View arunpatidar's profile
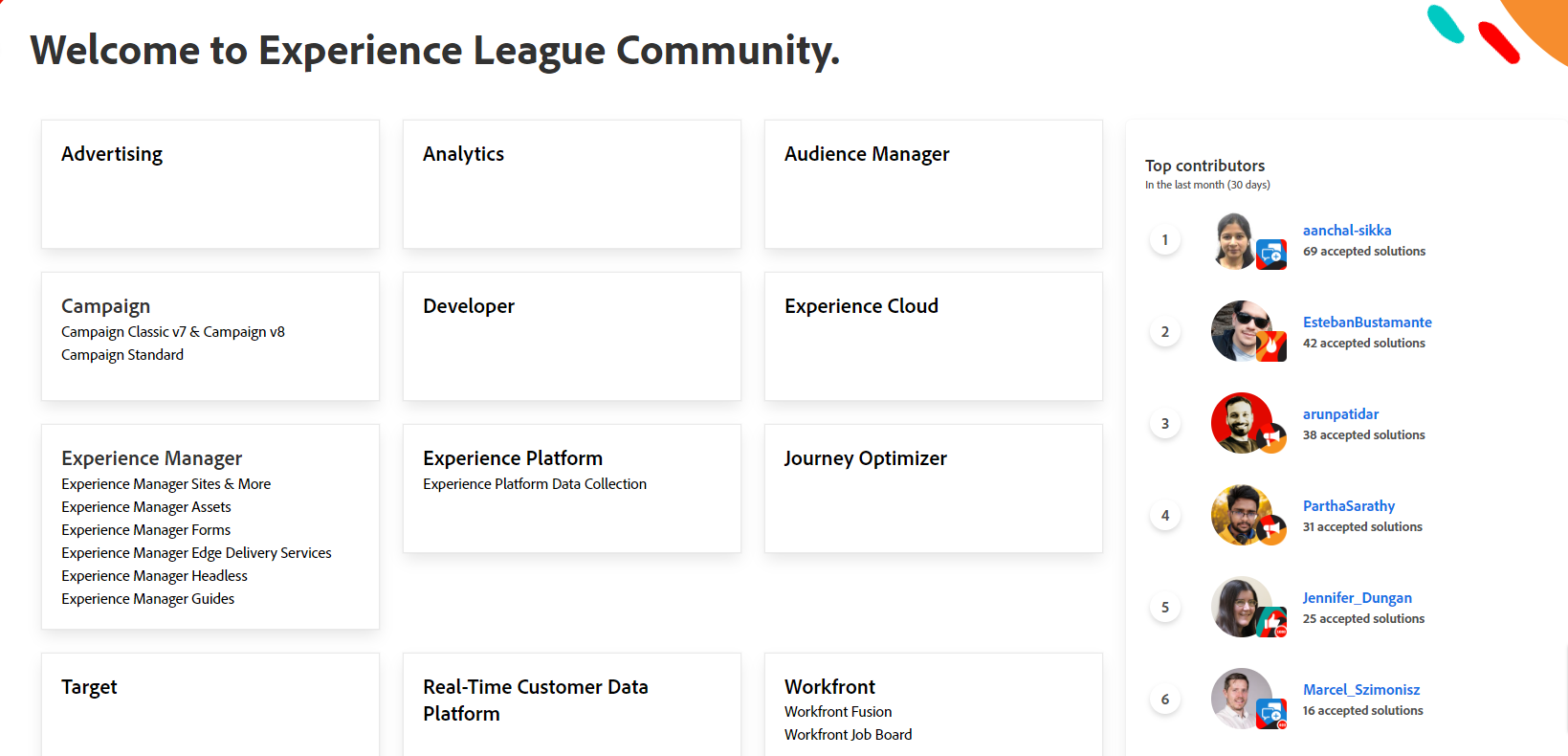The width and height of the screenshot is (1568, 756). point(1340,414)
